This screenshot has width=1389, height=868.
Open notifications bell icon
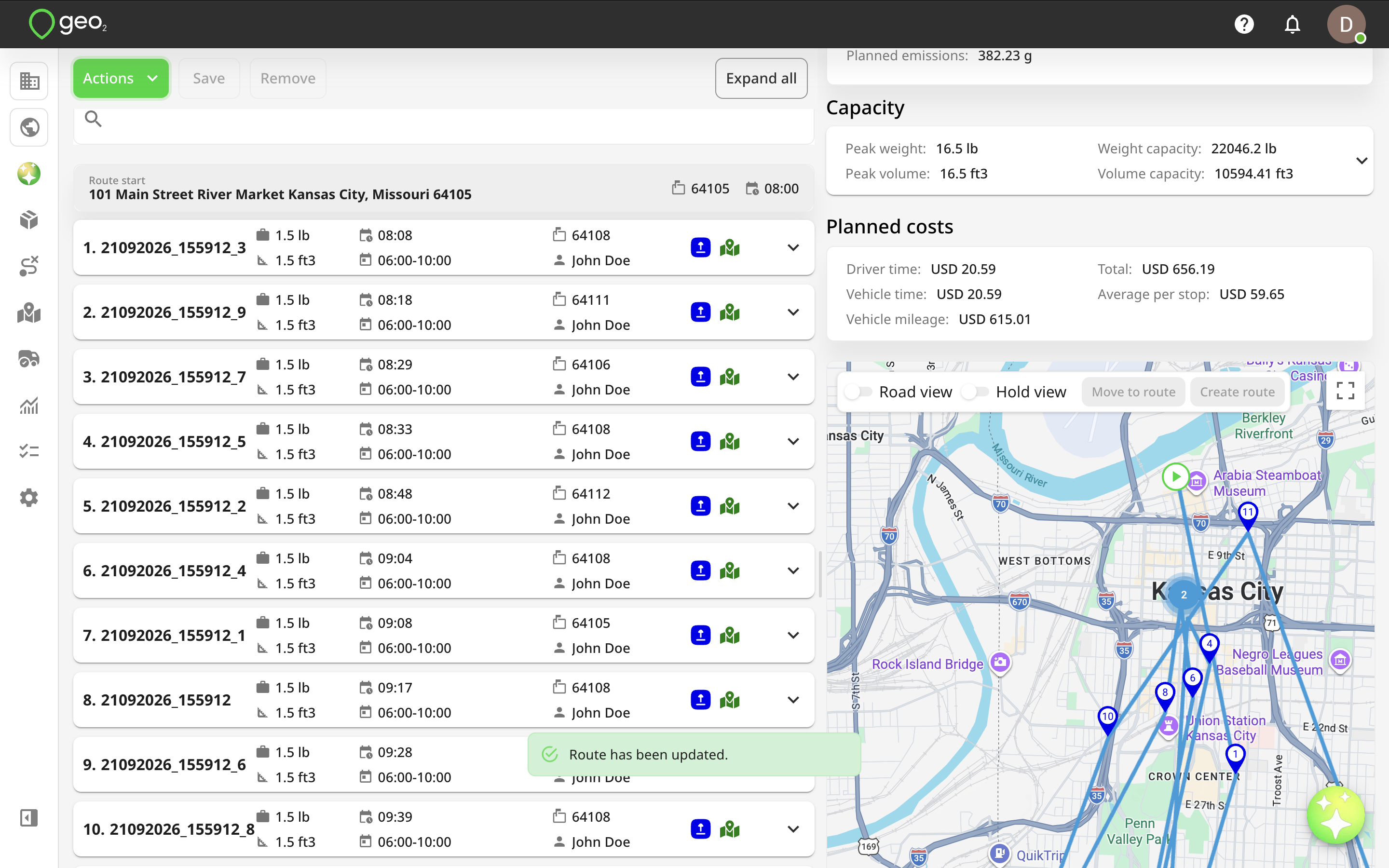[1292, 24]
